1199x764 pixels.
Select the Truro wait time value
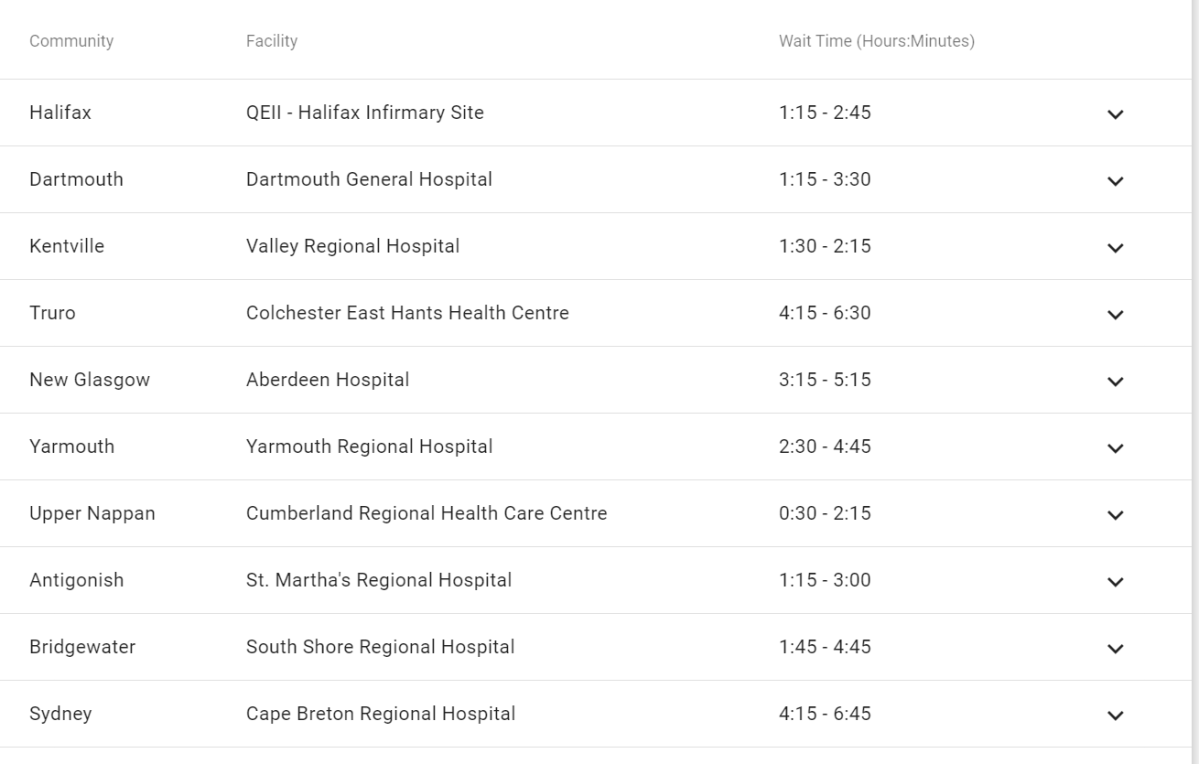pyautogui.click(x=825, y=313)
